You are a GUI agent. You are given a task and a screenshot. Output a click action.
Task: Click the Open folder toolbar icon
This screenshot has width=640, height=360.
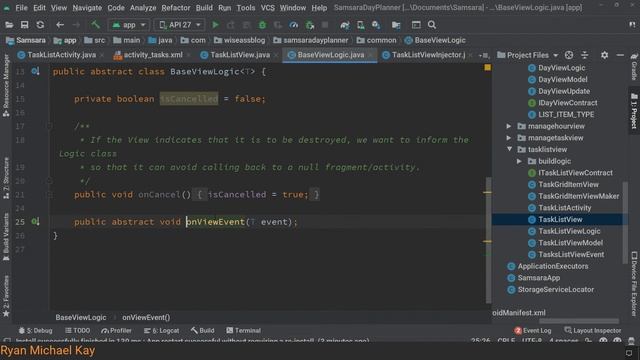(9, 25)
